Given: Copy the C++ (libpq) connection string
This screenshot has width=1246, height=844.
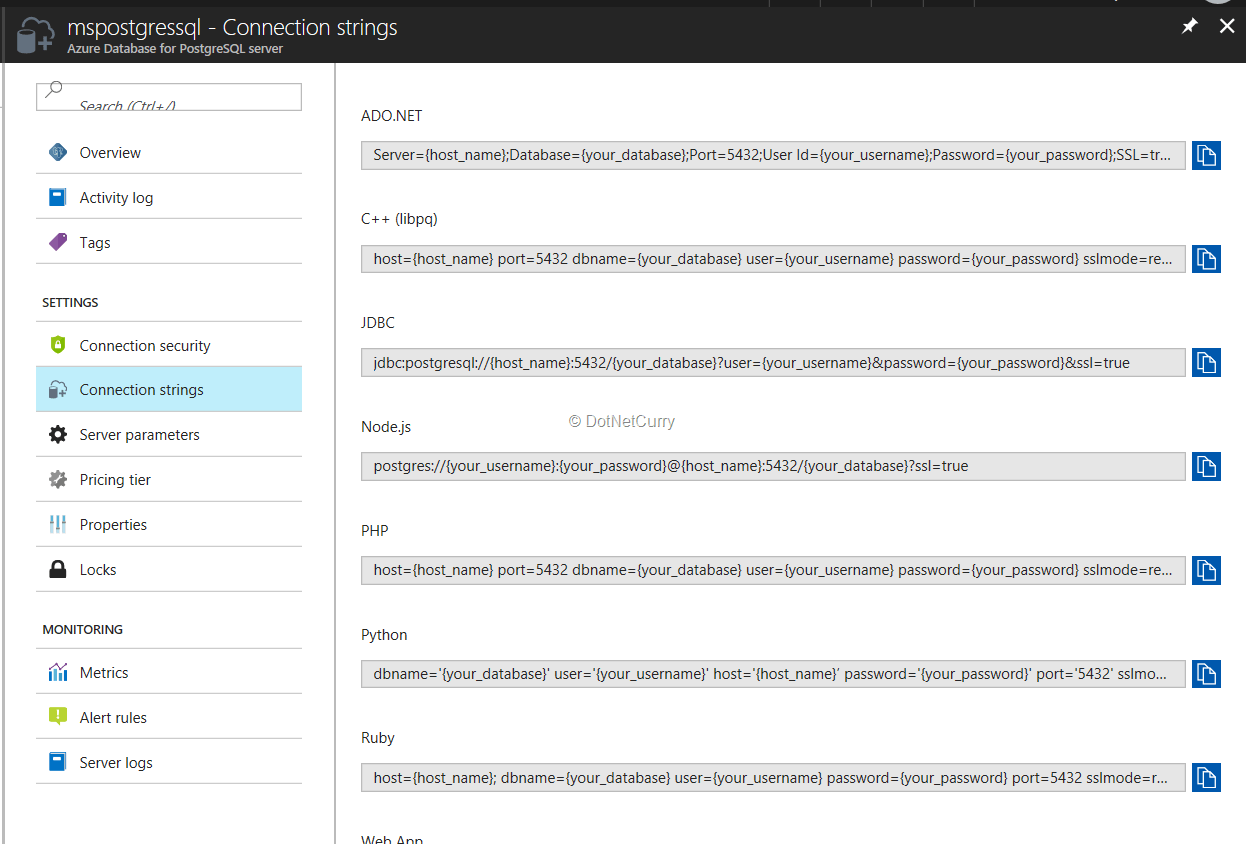Looking at the screenshot, I should [1206, 259].
